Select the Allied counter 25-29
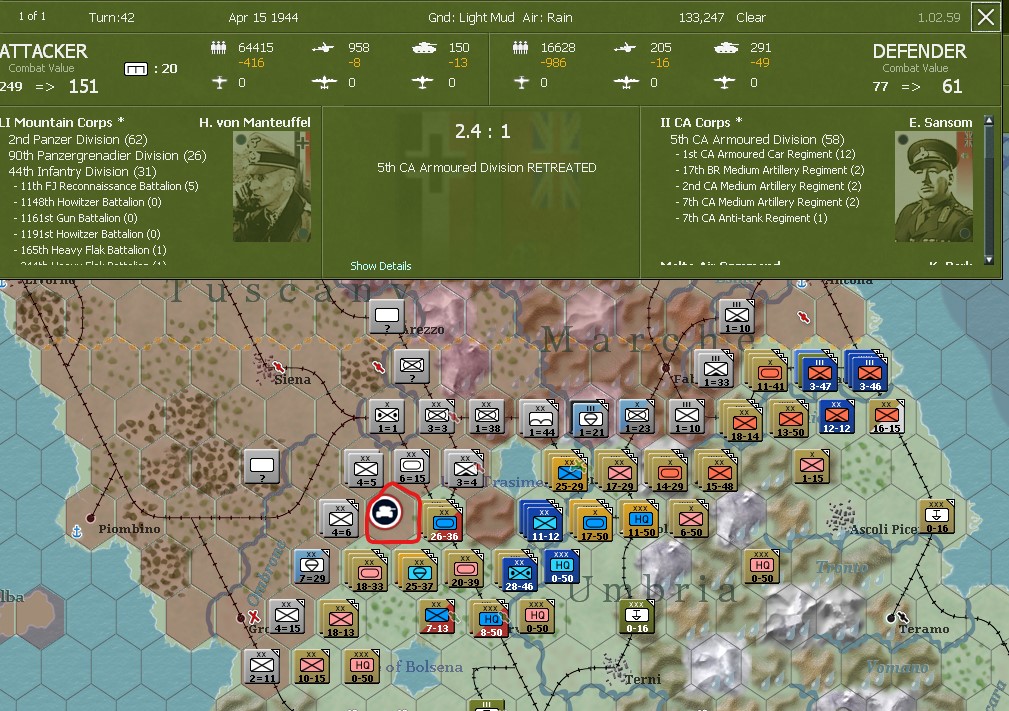This screenshot has width=1009, height=711. [x=569, y=472]
